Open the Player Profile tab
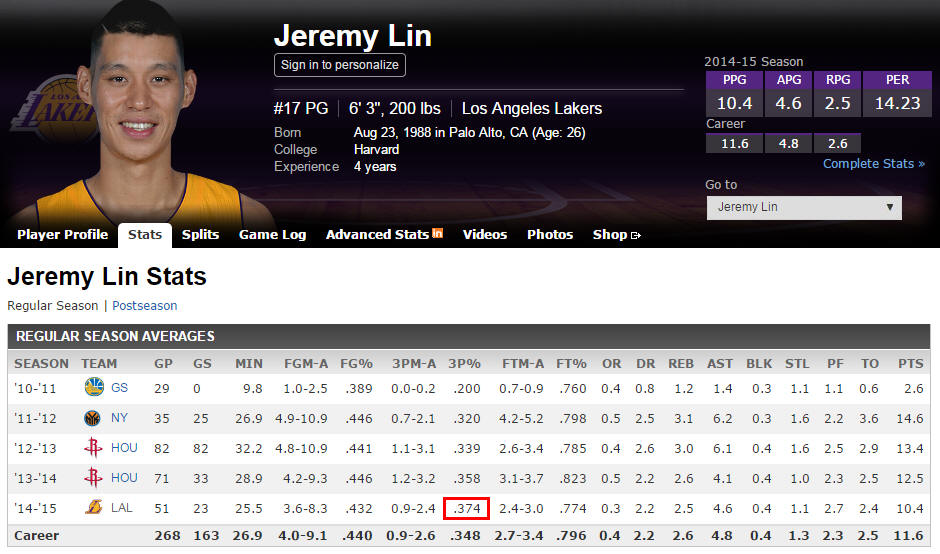The height and width of the screenshot is (554, 940). 62,234
